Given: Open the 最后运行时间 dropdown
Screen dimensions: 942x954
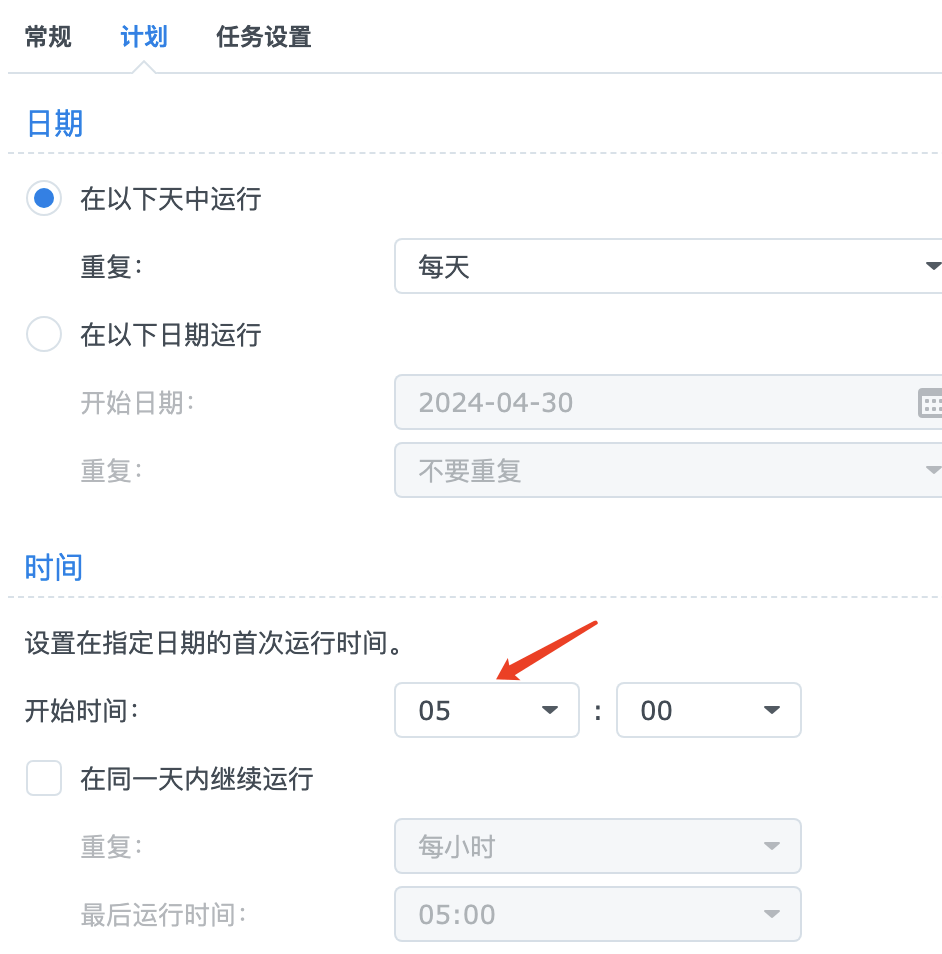Looking at the screenshot, I should (x=597, y=914).
